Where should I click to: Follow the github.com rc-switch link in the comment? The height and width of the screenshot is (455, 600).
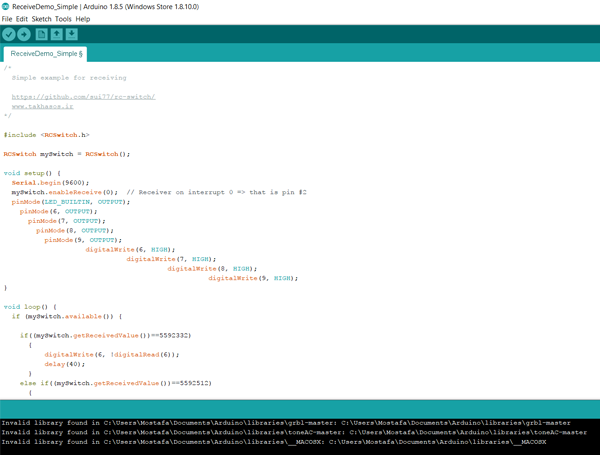tap(83, 97)
